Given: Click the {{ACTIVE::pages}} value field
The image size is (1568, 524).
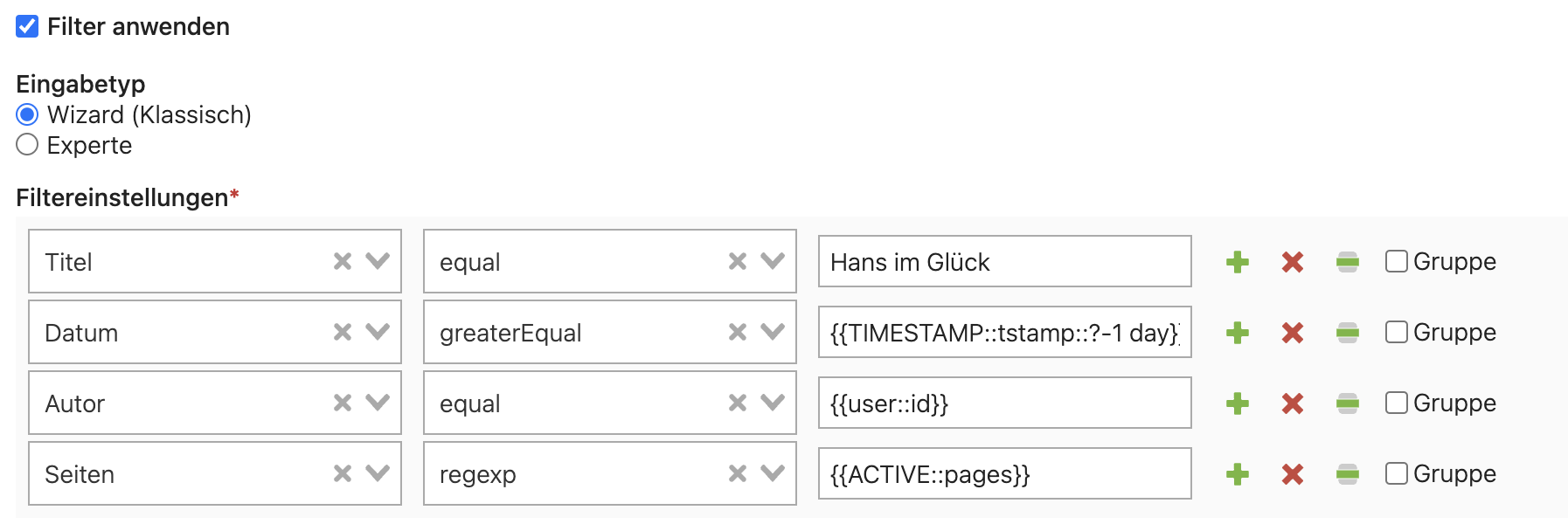Looking at the screenshot, I should click(1003, 474).
